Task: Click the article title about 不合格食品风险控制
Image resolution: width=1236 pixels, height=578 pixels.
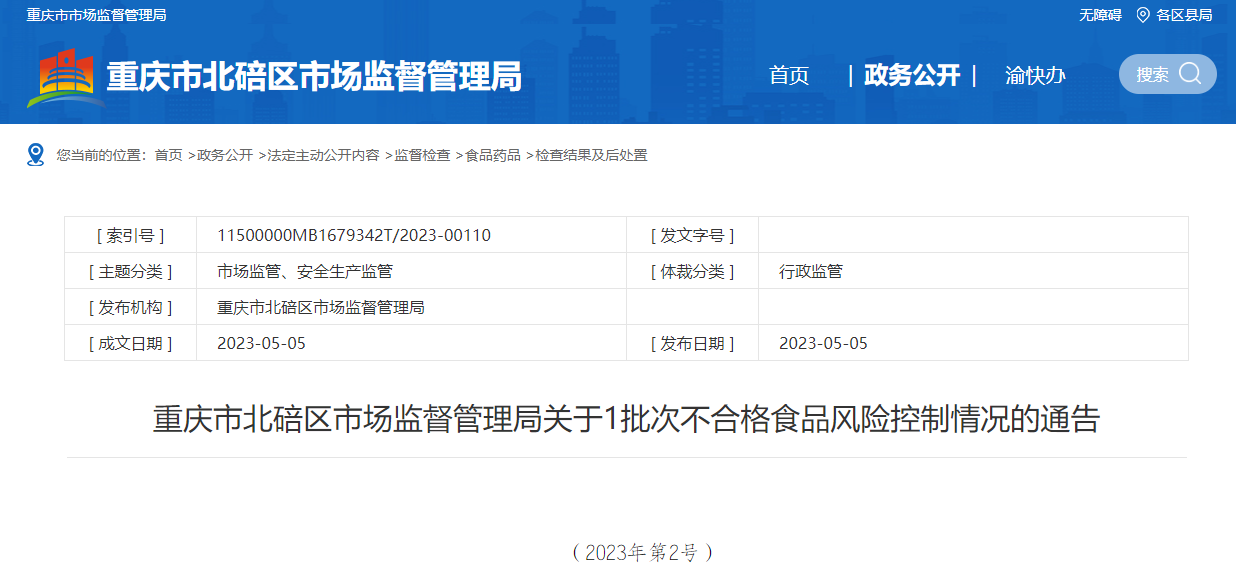Action: (626, 419)
